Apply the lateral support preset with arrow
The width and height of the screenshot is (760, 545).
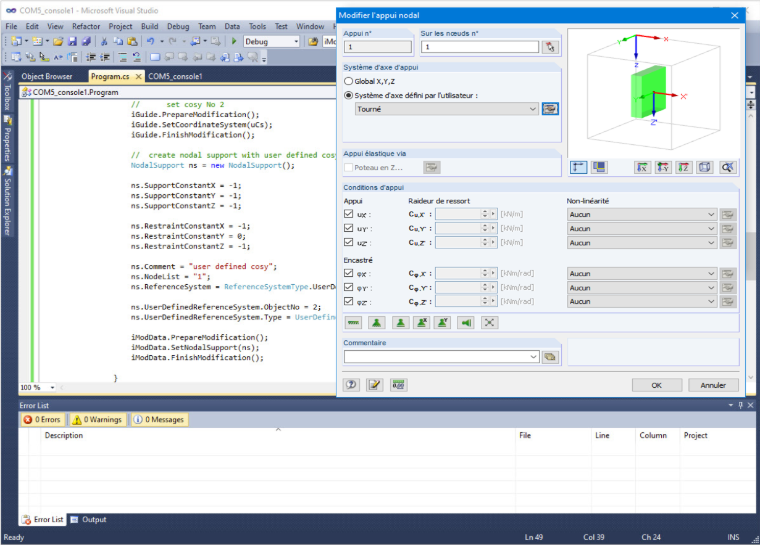[466, 323]
